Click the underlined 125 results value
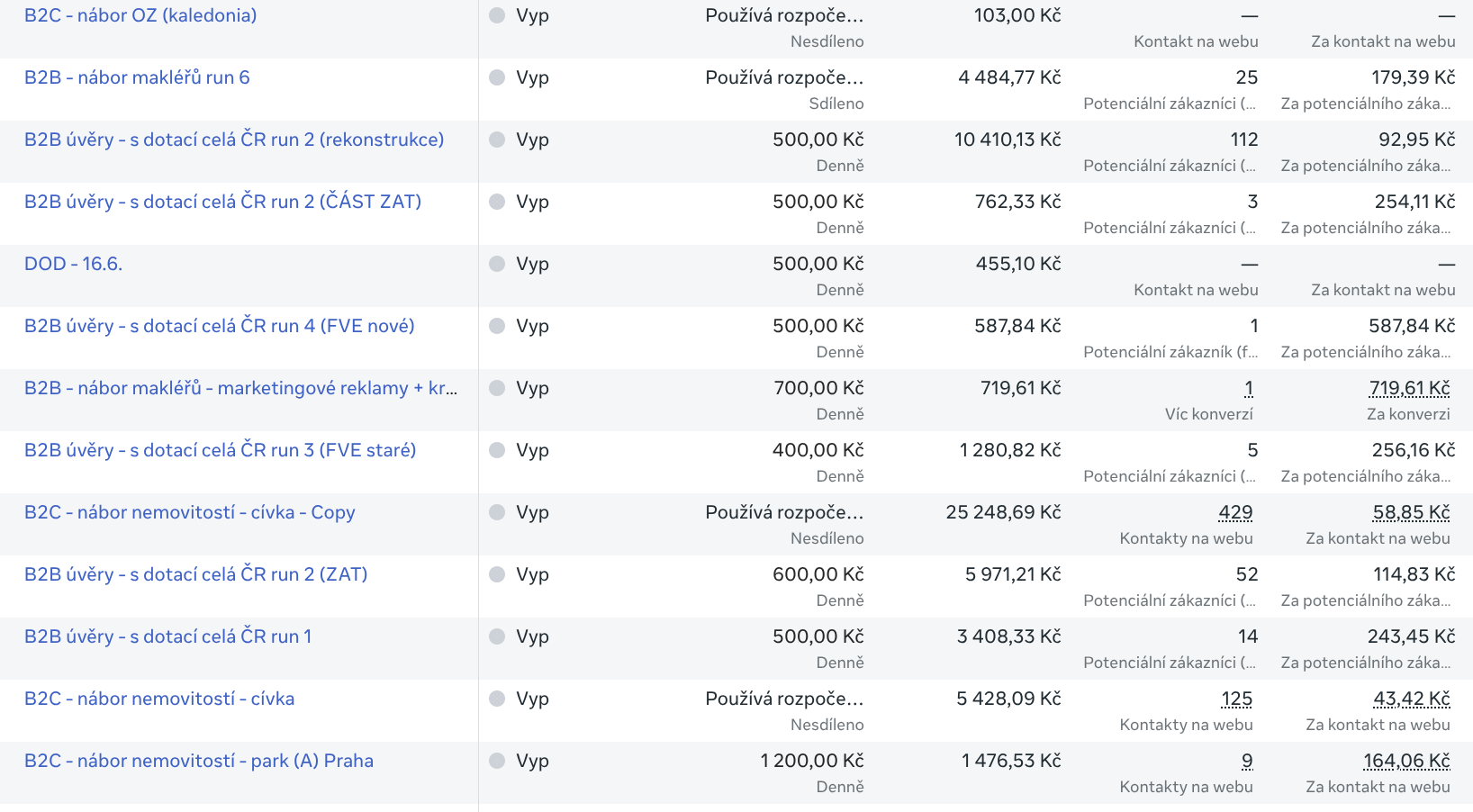This screenshot has height=812, width=1473. (x=1237, y=699)
